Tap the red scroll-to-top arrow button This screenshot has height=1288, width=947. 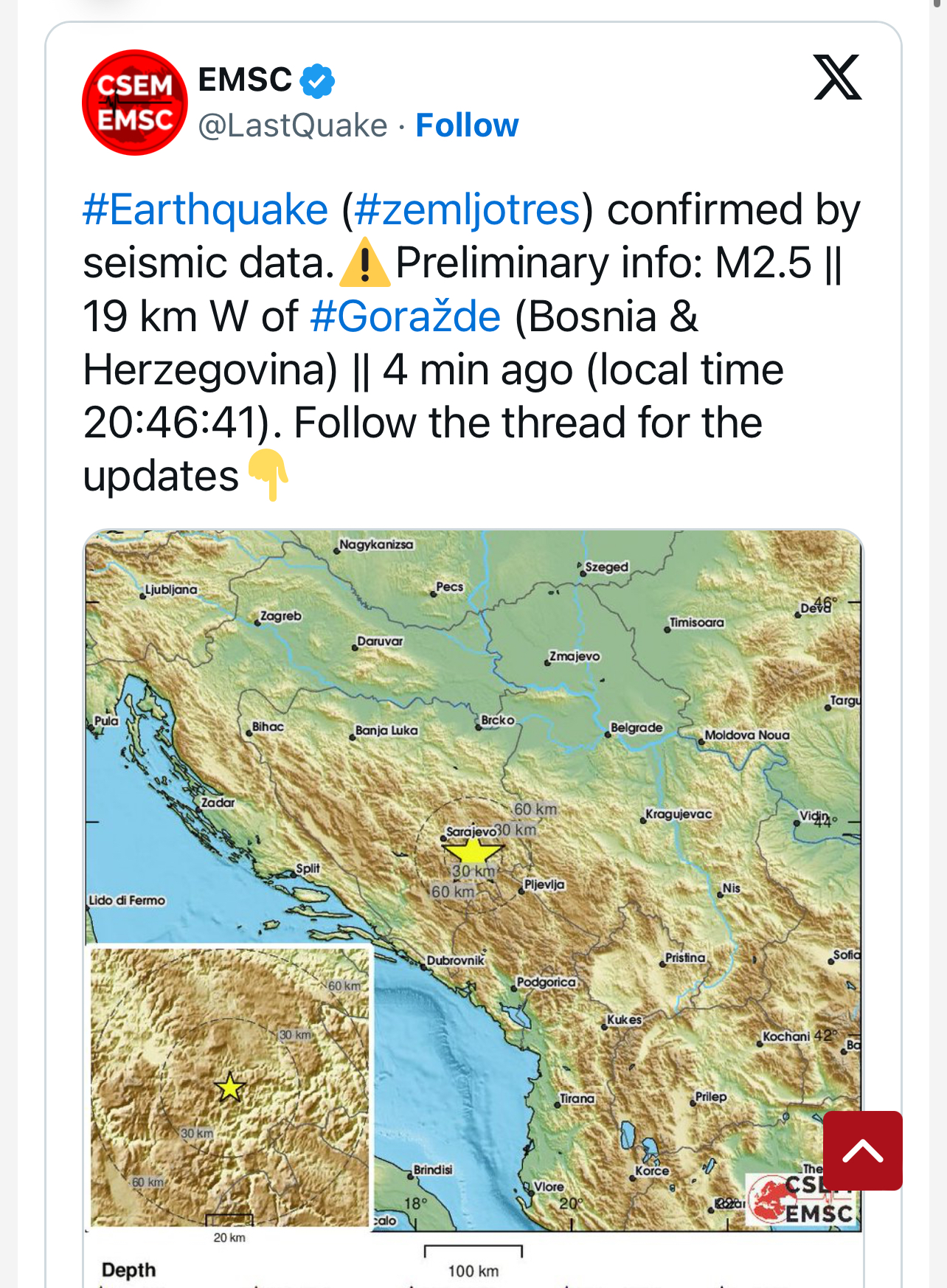(863, 1150)
